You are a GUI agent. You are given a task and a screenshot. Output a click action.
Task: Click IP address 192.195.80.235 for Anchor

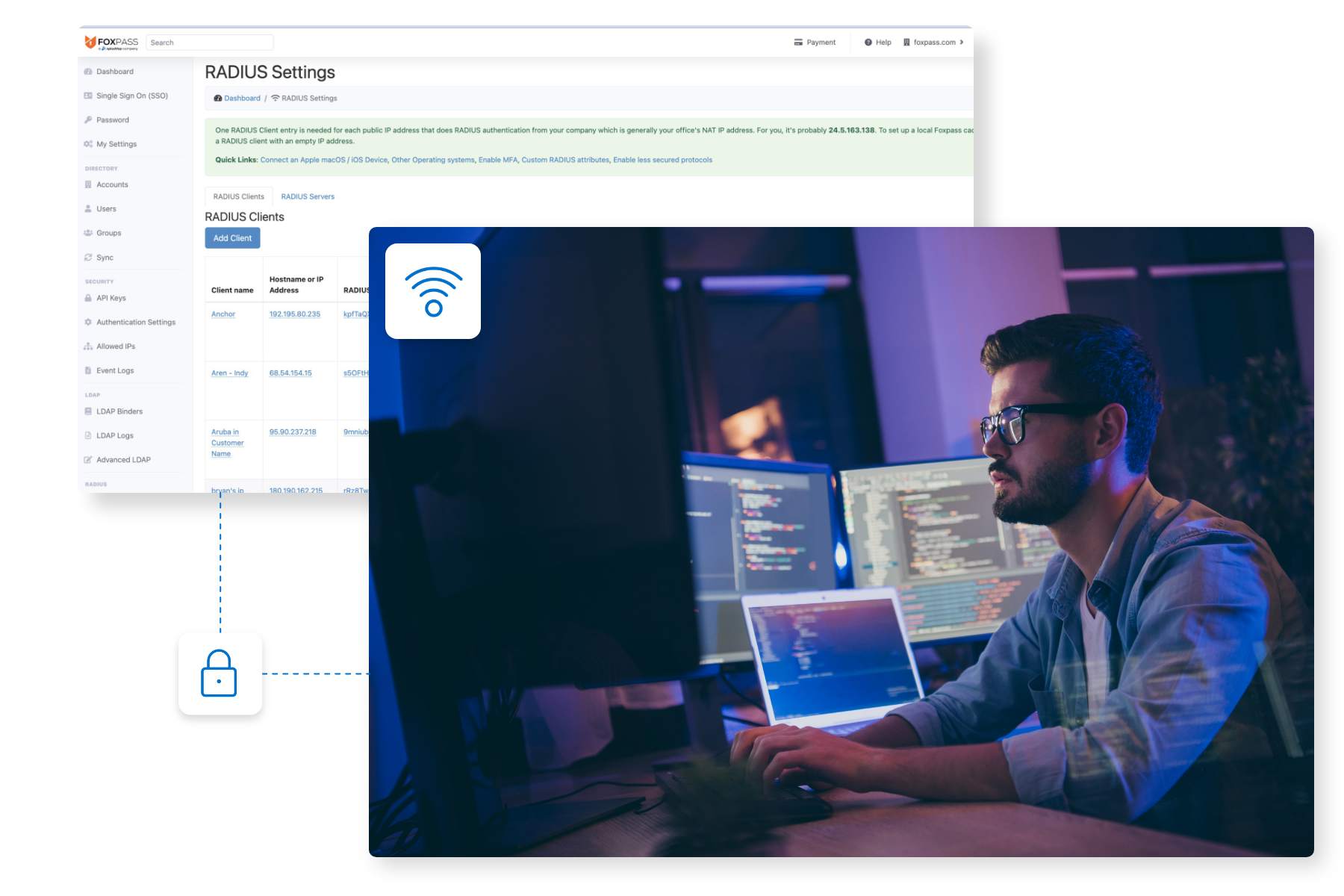tap(294, 314)
